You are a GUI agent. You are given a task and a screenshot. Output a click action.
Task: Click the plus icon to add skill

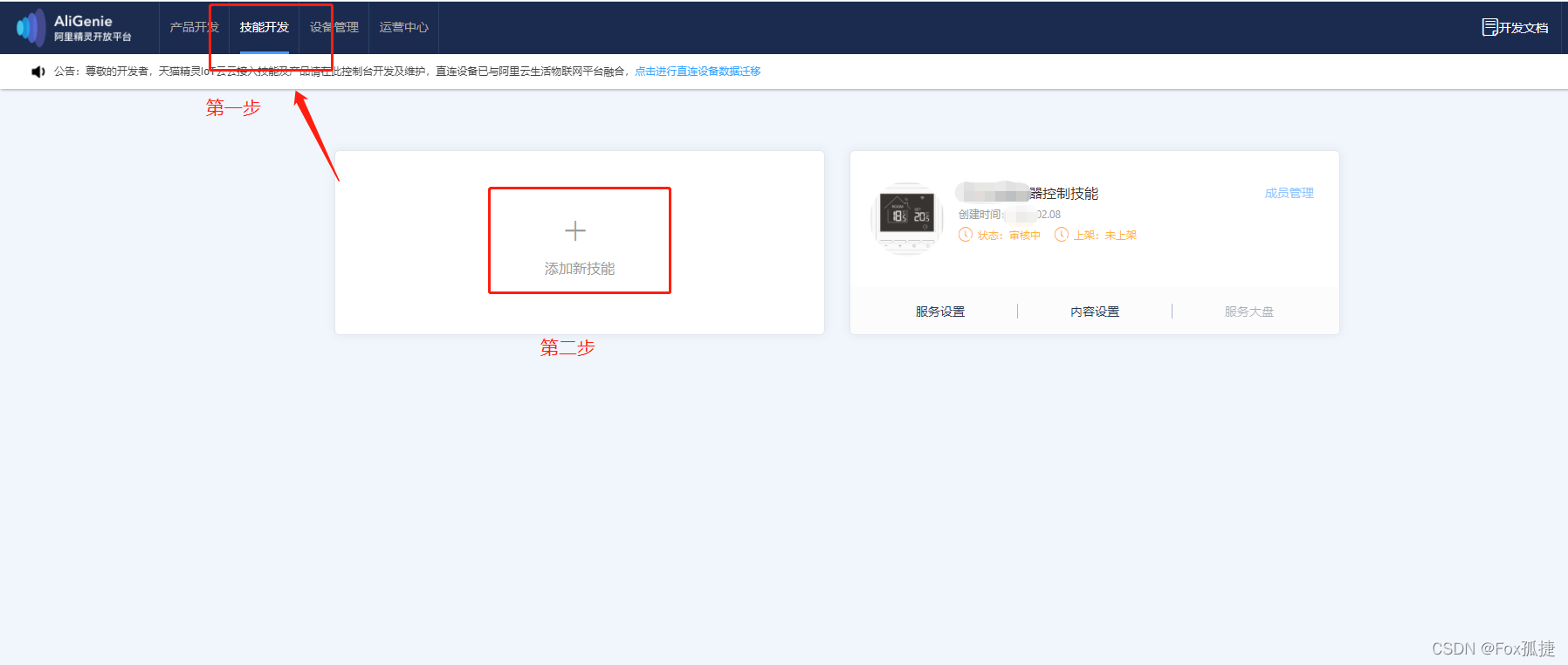[x=575, y=231]
